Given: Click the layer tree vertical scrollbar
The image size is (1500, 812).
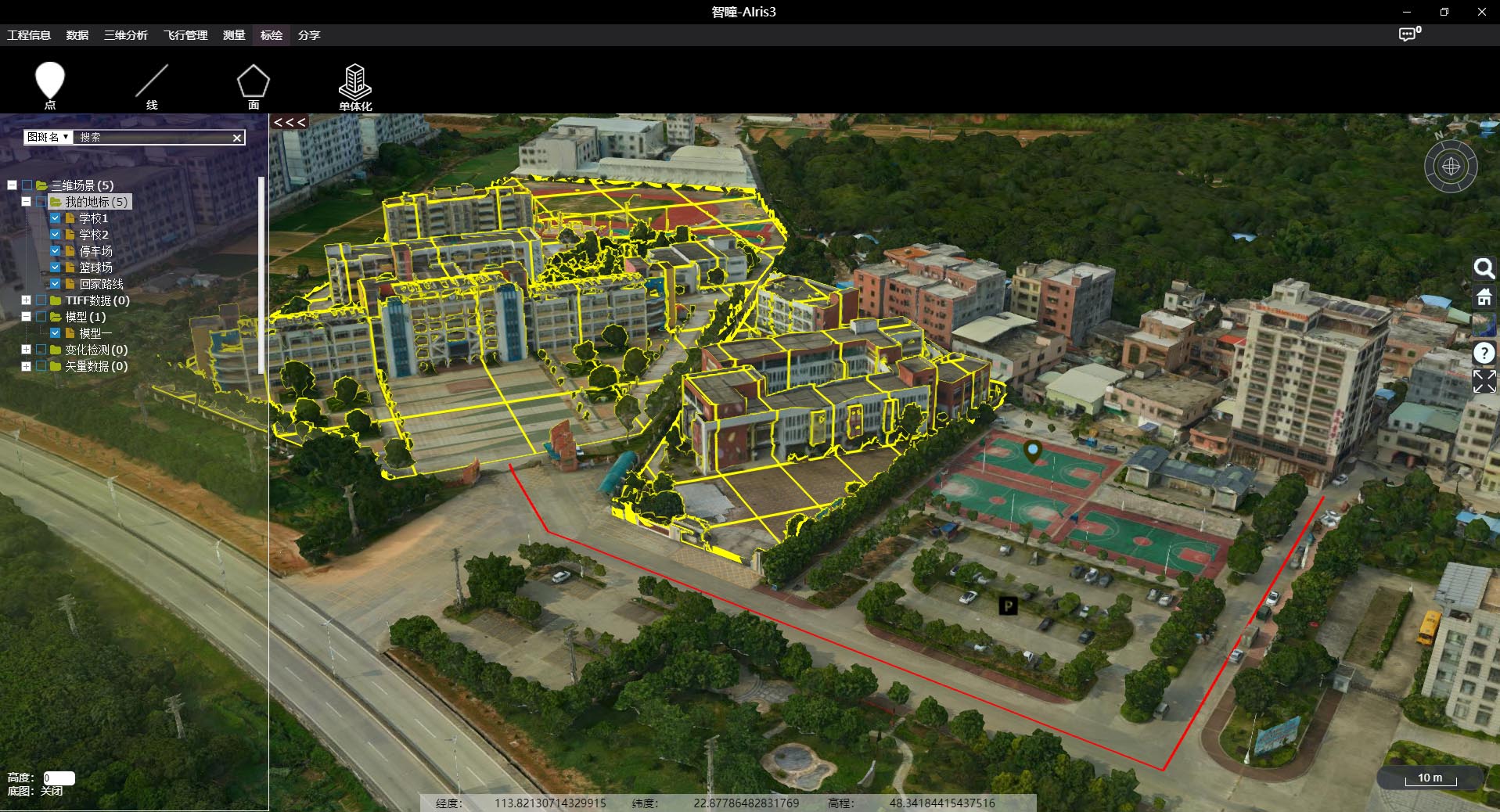Looking at the screenshot, I should (x=261, y=275).
